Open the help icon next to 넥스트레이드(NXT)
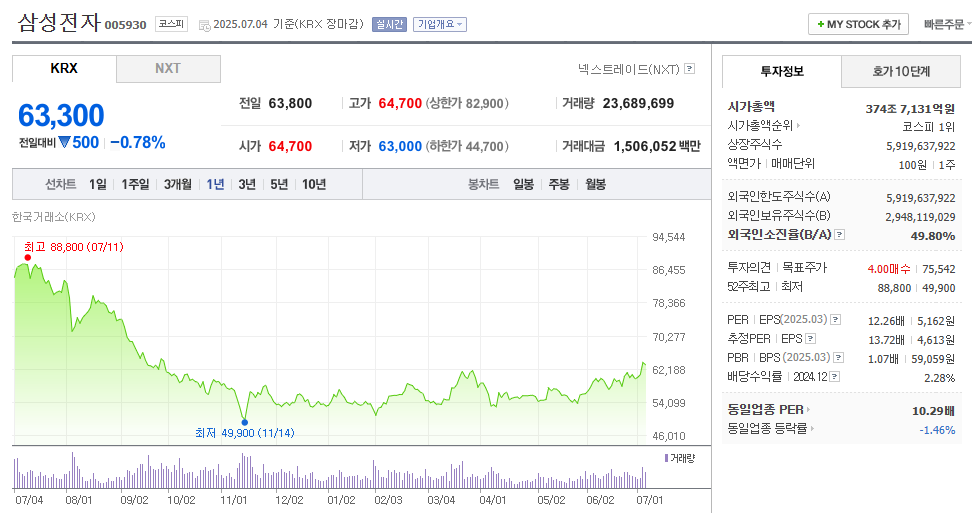 689,69
